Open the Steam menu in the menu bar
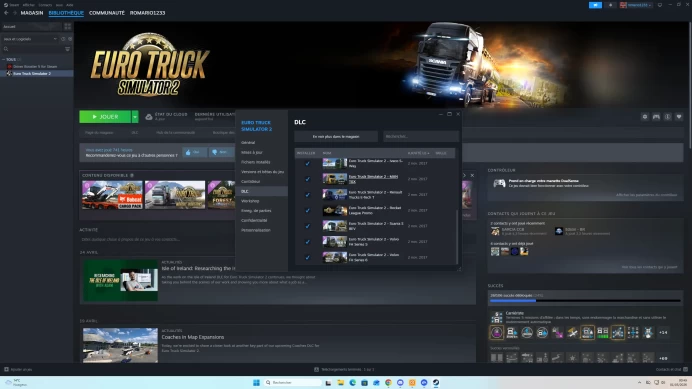 (14, 5)
